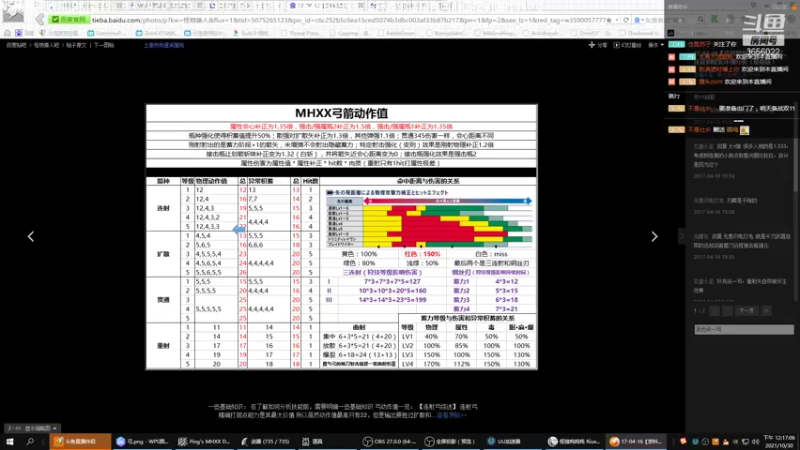
Task: Switch to 武器 (735 / 735) taskbar window
Action: click(x=265, y=441)
